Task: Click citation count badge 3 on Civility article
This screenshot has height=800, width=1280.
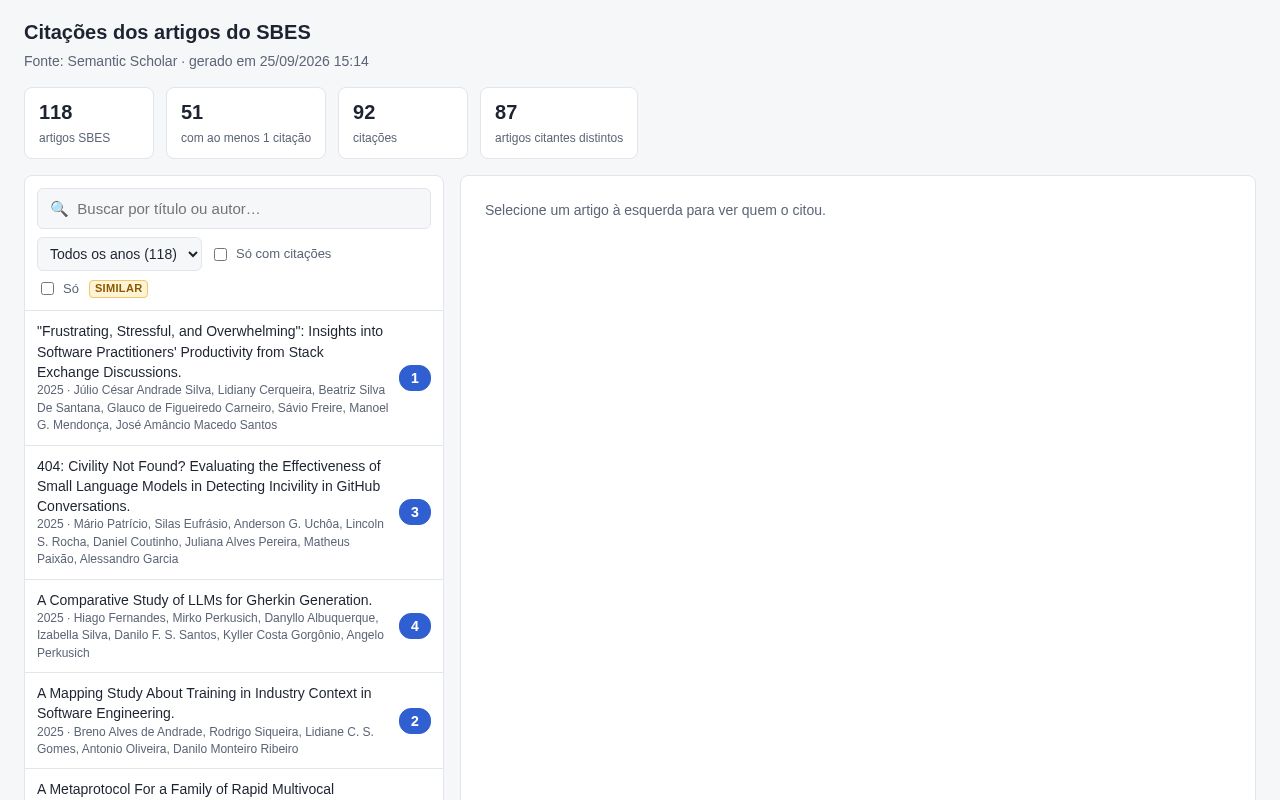Action: click(x=415, y=512)
